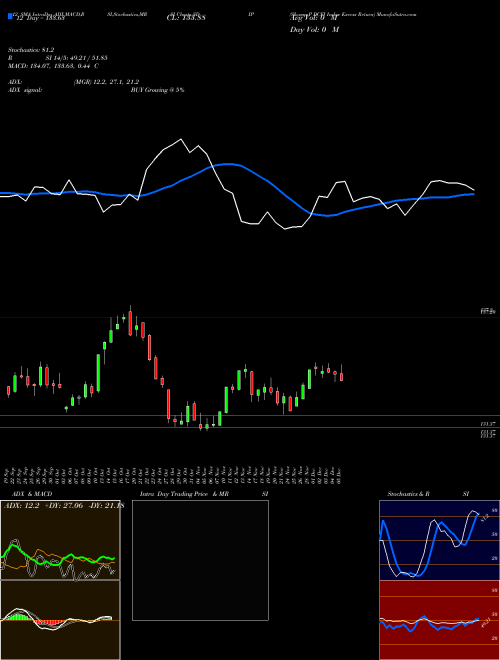Viewport: 500px width, 660px height.
Task: Click the peak of the white line
Action: (x=181, y=139)
